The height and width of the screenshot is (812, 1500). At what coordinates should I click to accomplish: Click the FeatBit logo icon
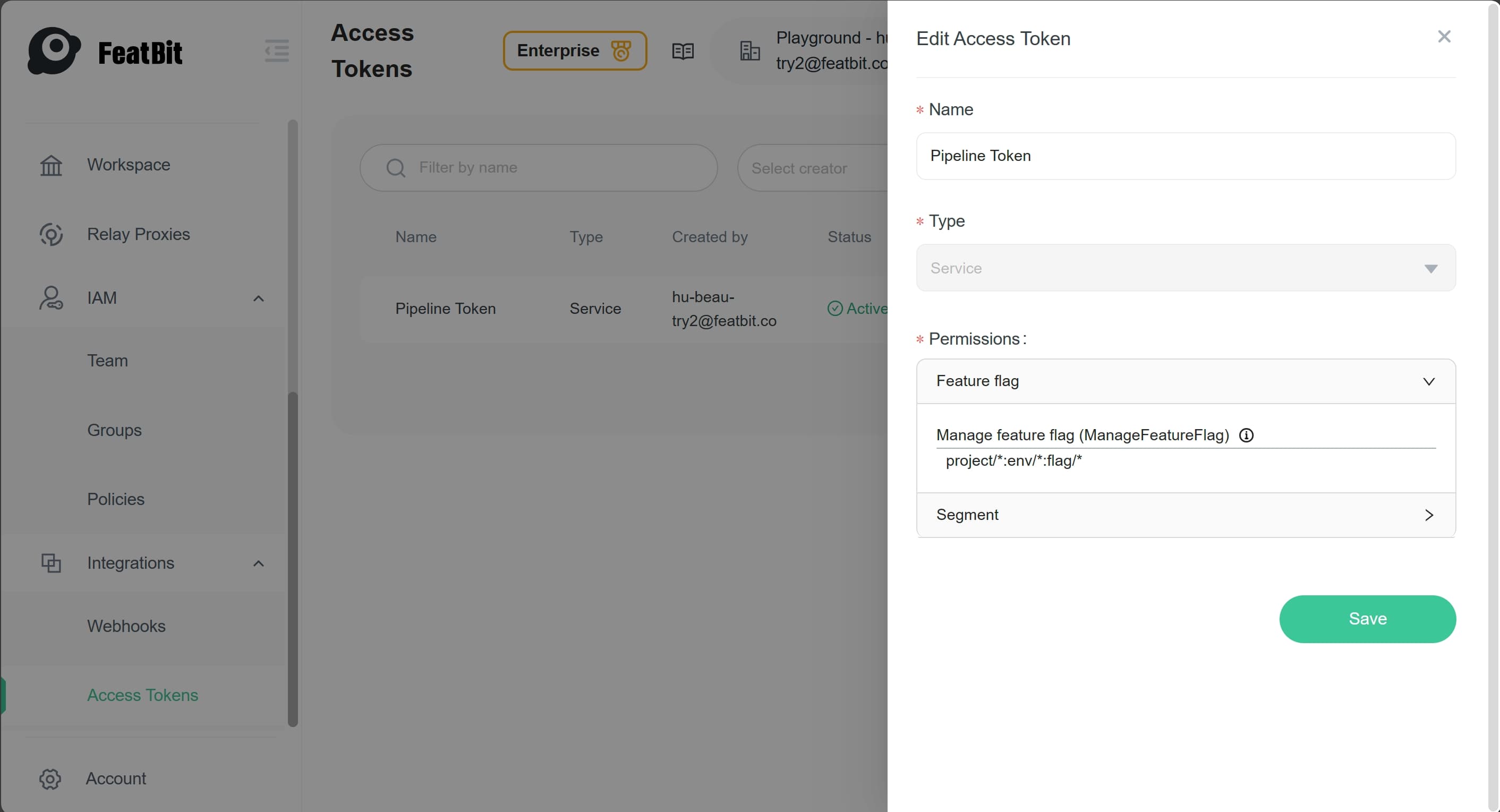pyautogui.click(x=54, y=50)
